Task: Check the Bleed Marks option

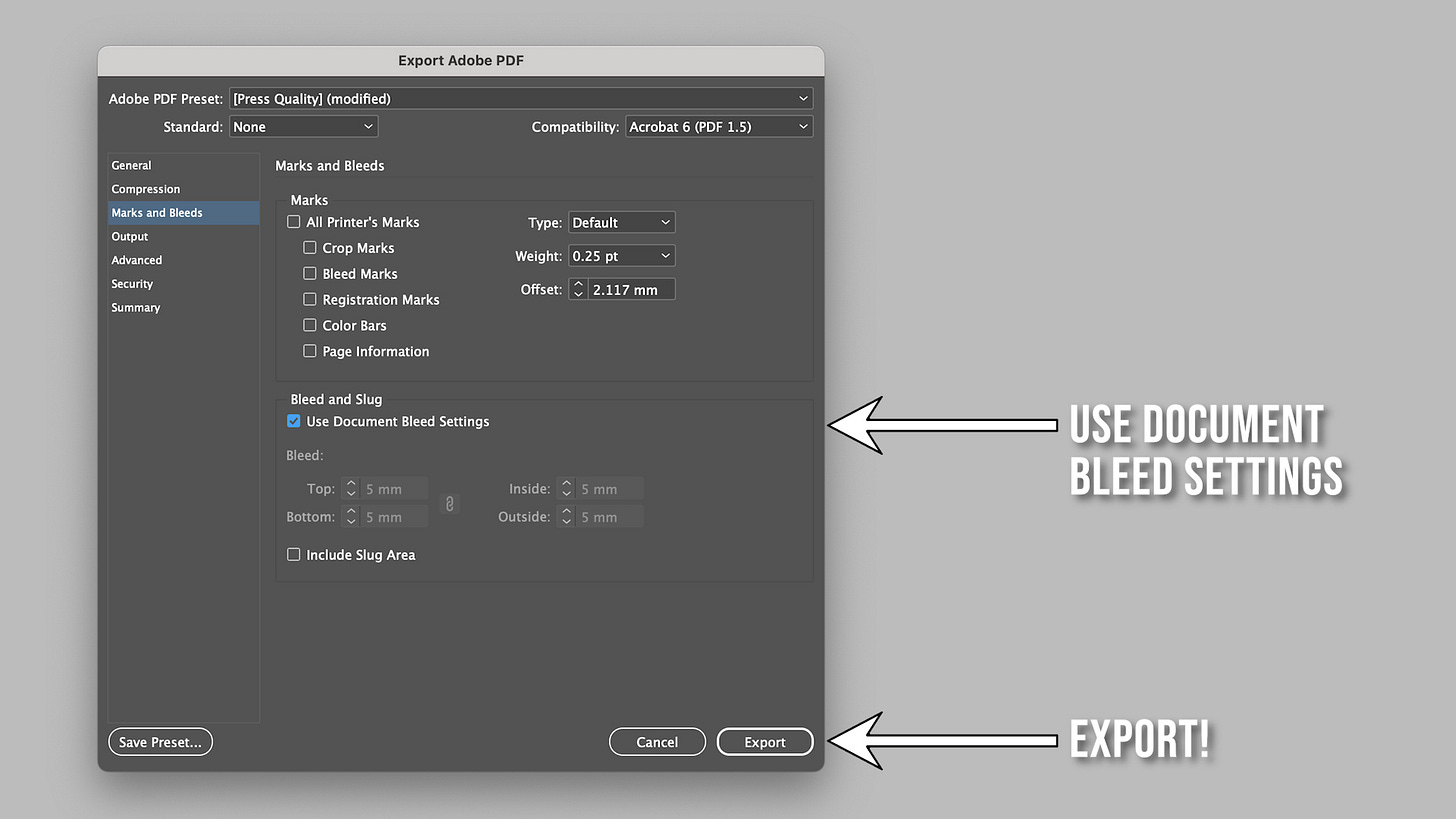Action: (x=310, y=273)
